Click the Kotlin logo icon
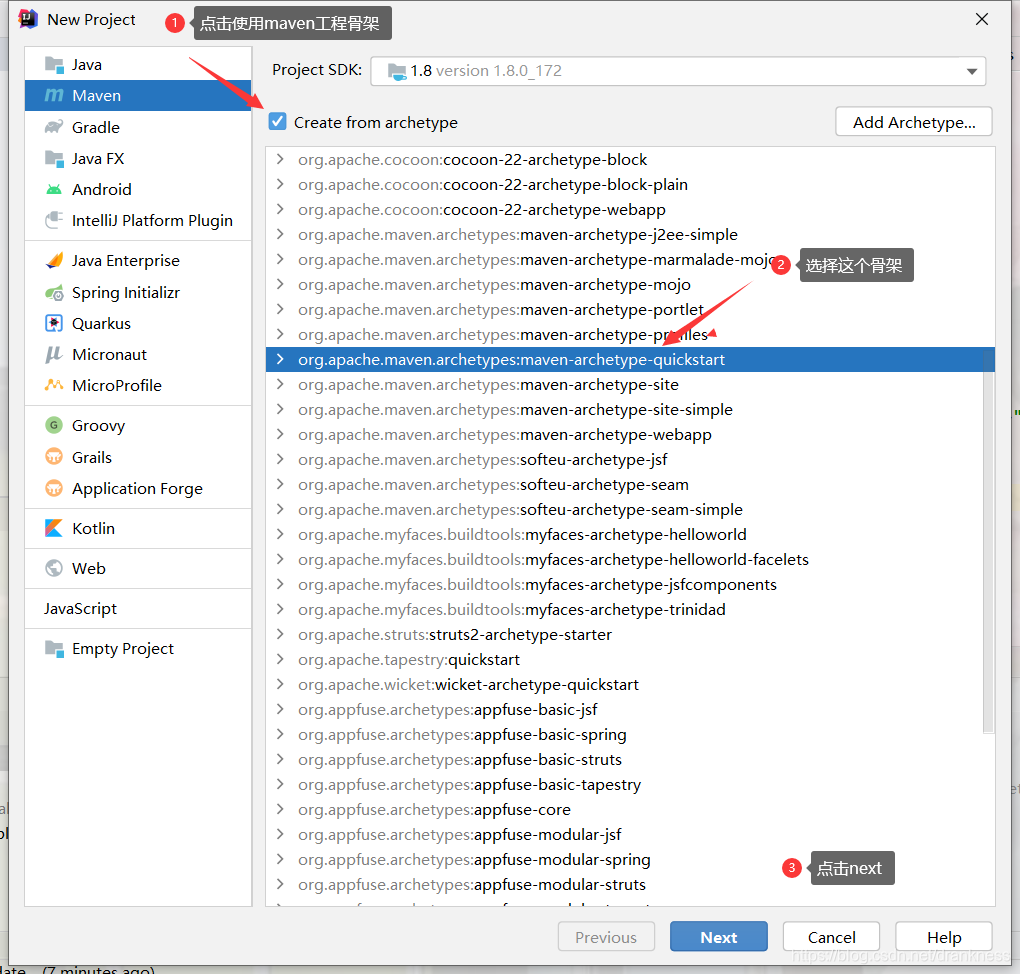Viewport: 1020px width, 974px height. coord(54,528)
